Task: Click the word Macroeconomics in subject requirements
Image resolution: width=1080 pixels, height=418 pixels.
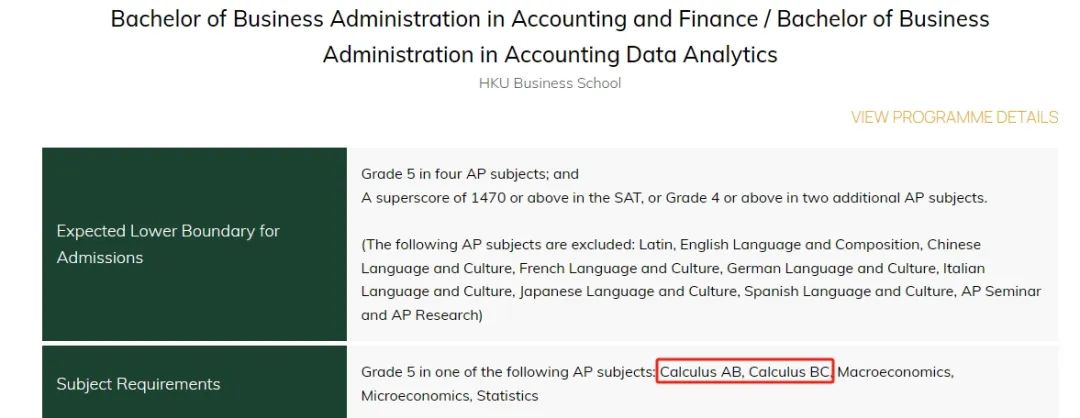Action: [x=895, y=372]
